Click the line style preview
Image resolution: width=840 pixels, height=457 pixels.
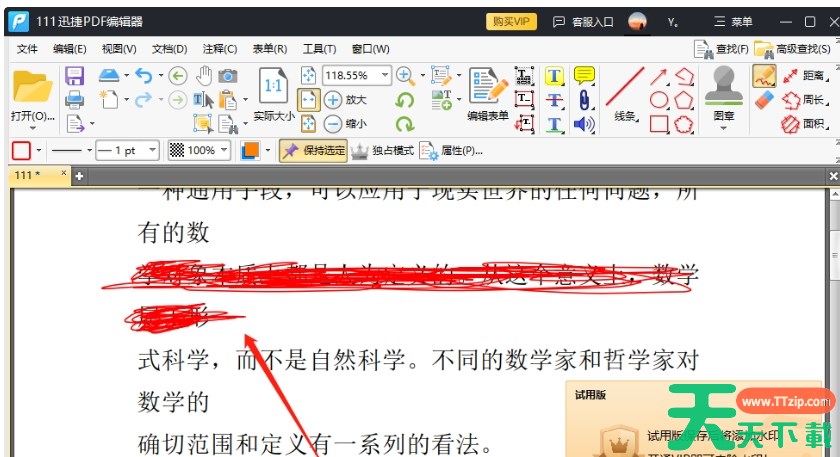coord(67,151)
